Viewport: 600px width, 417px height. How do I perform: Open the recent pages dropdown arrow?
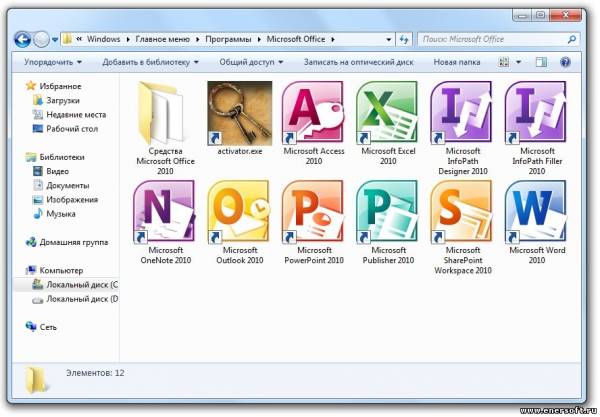[x=55, y=39]
